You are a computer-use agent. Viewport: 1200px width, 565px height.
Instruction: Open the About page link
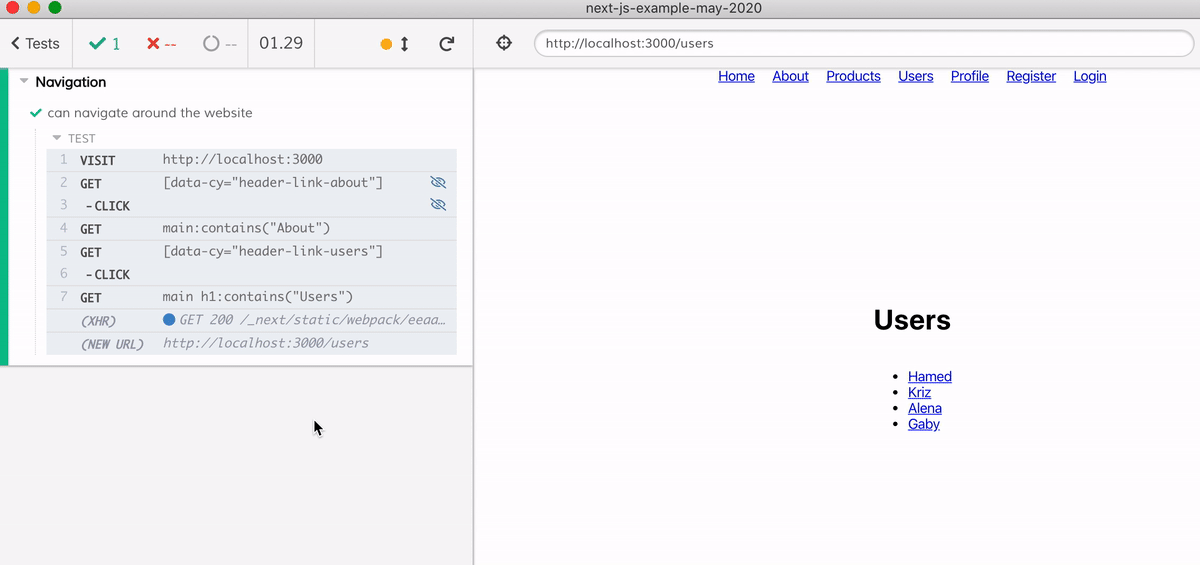pos(790,76)
